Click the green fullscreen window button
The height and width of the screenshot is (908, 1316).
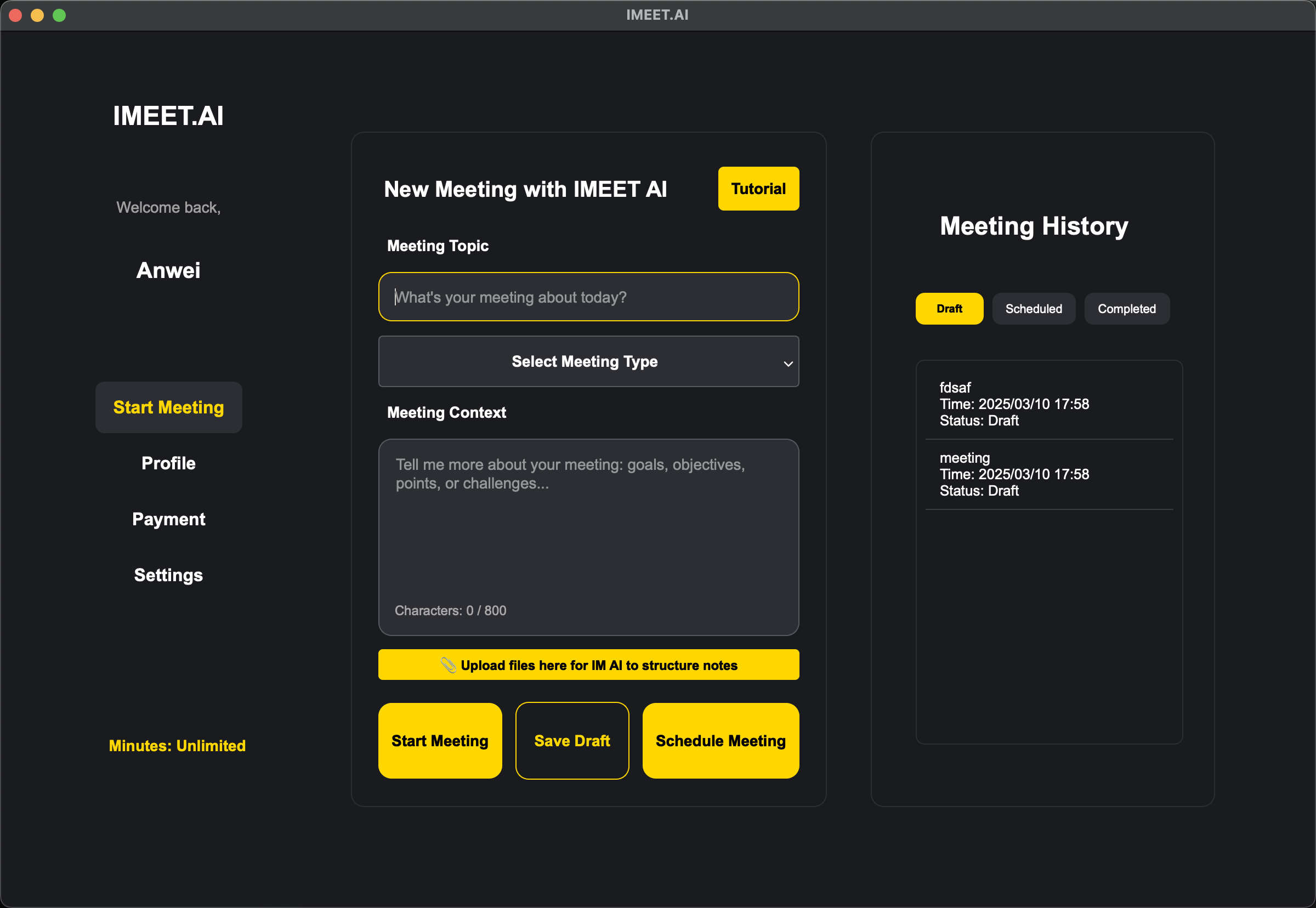pos(59,15)
